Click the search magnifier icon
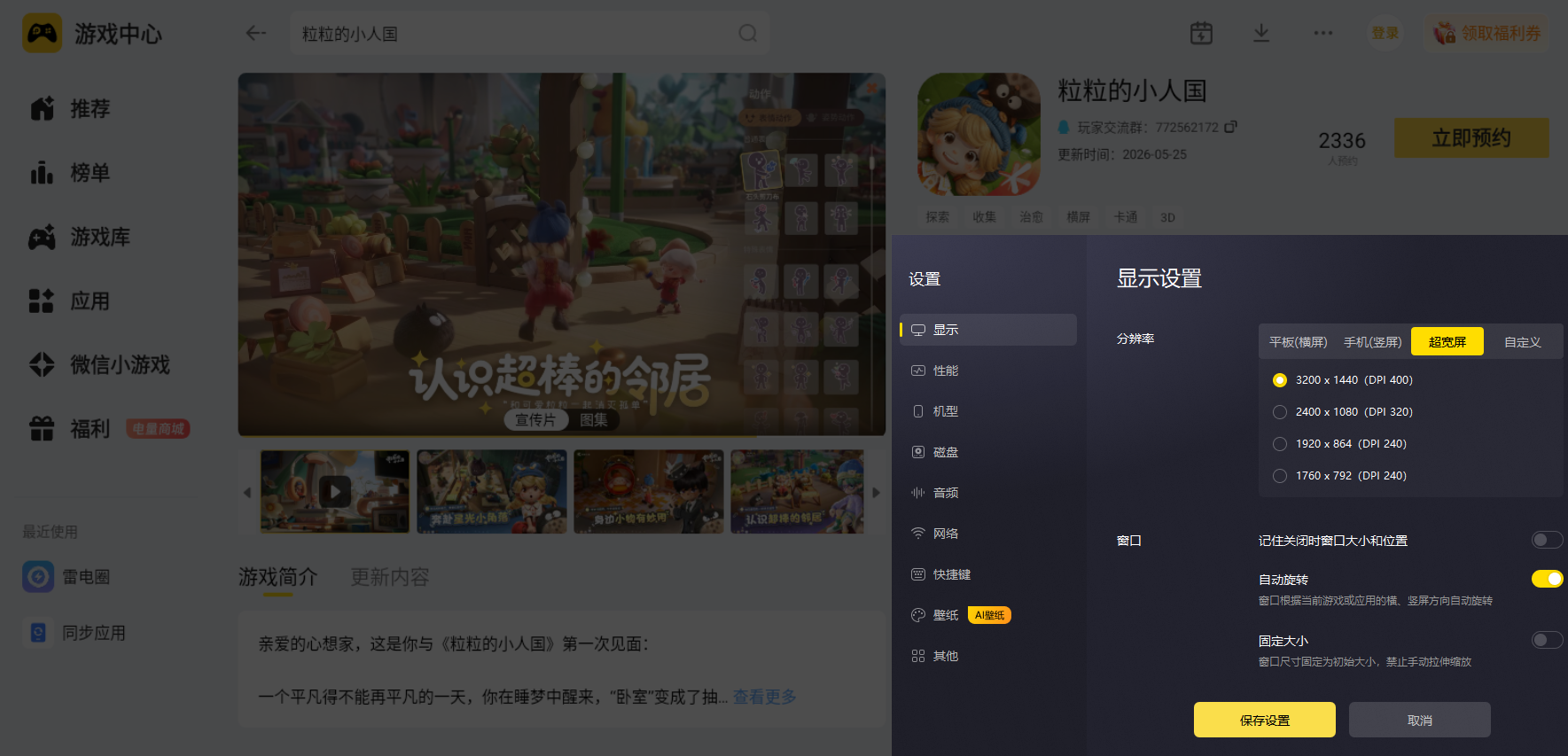Image resolution: width=1568 pixels, height=756 pixels. coord(748,34)
